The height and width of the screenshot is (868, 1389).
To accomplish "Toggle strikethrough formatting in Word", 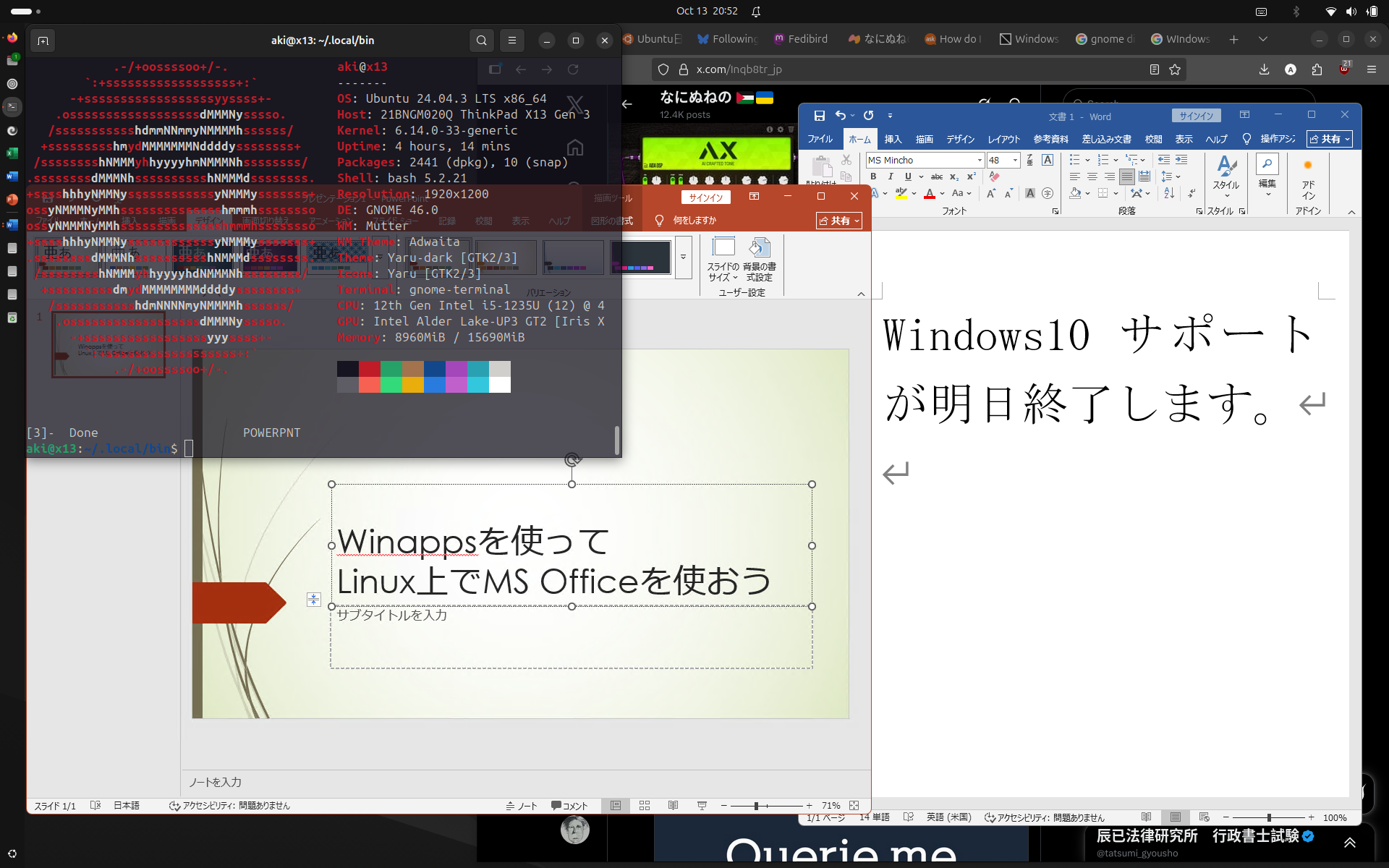I will point(936,176).
